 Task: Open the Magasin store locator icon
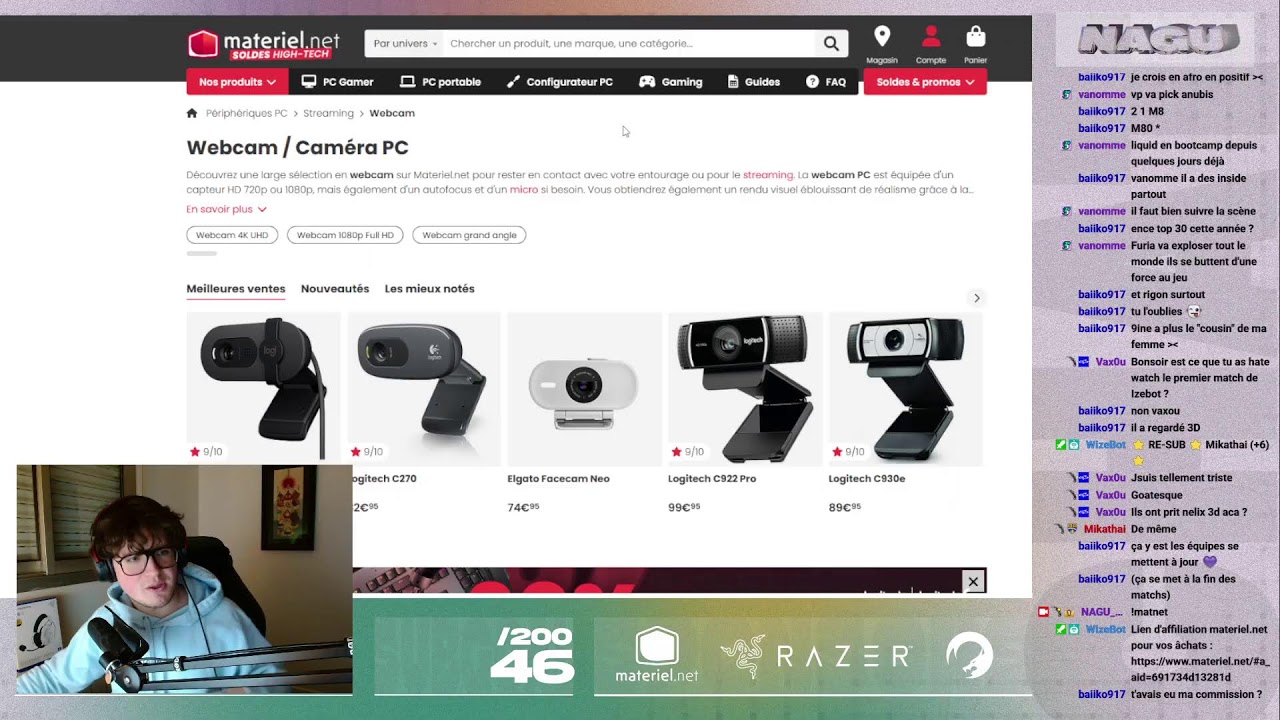point(882,45)
